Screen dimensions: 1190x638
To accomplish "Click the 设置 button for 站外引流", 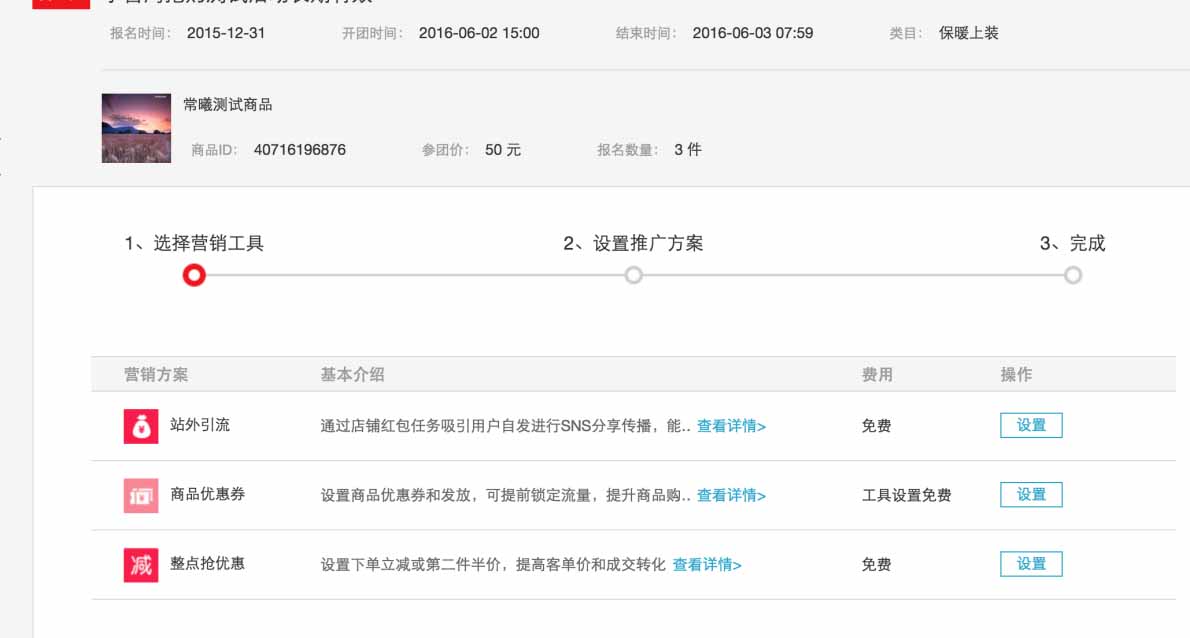I will coord(1031,426).
